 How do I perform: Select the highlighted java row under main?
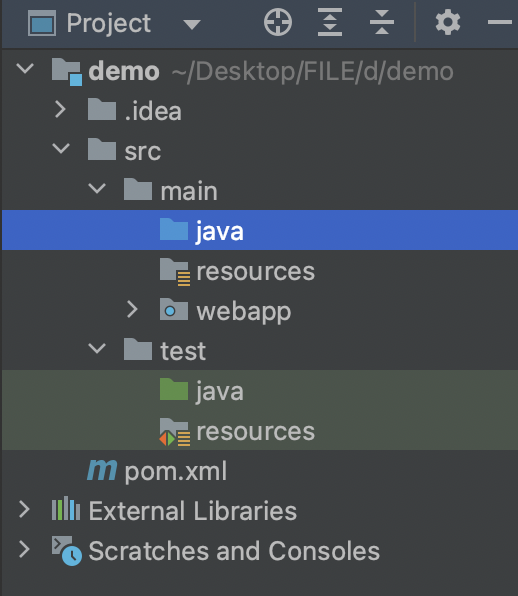point(260,230)
